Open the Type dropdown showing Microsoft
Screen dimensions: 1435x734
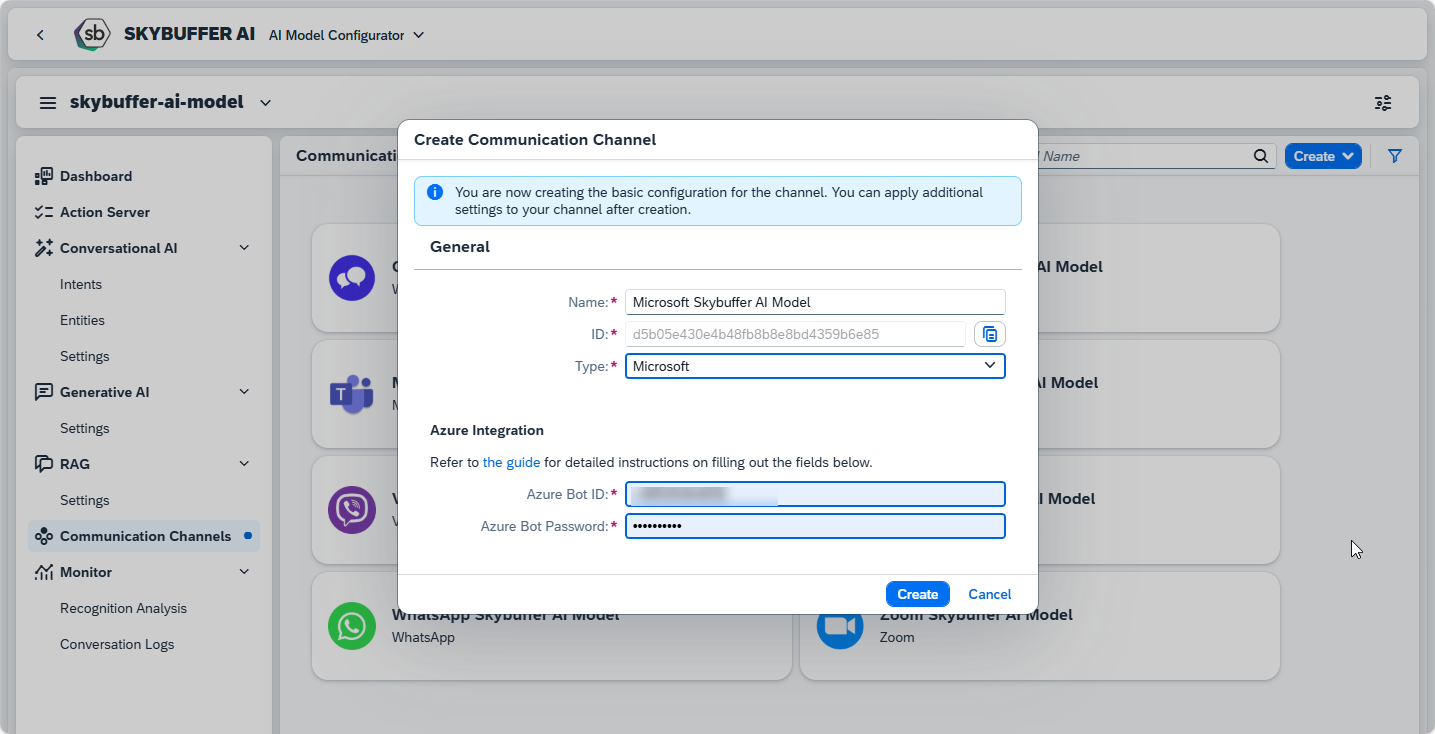815,366
